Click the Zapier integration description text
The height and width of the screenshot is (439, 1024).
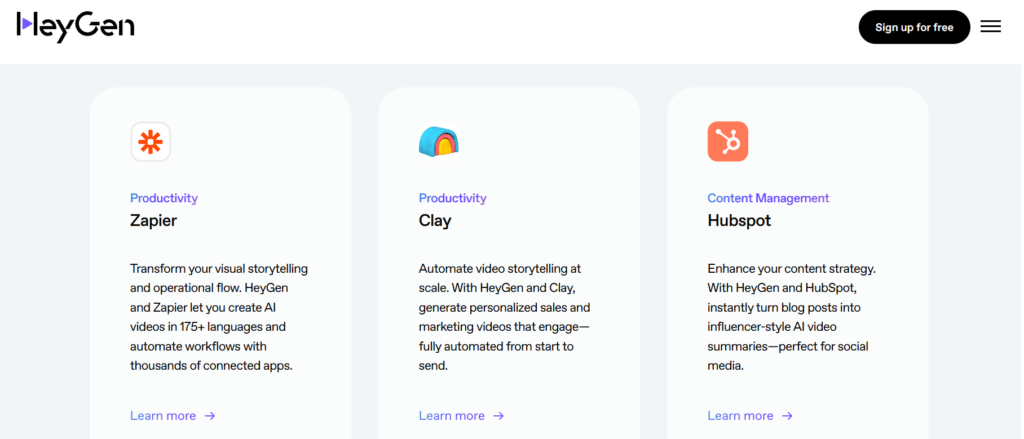pyautogui.click(x=219, y=317)
